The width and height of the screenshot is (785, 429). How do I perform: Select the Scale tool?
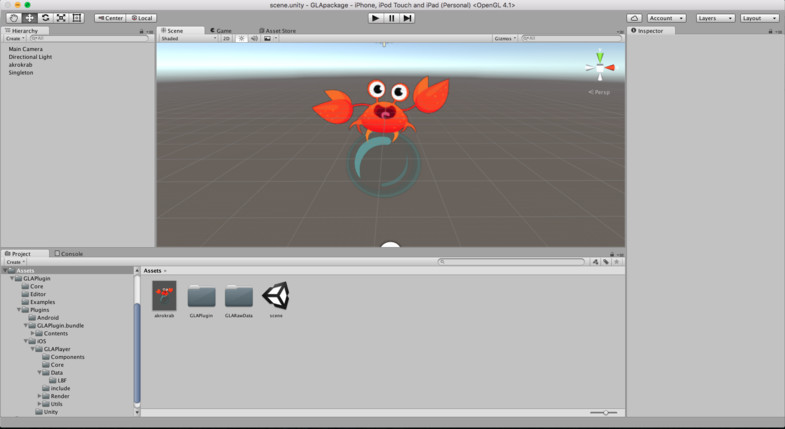61,18
